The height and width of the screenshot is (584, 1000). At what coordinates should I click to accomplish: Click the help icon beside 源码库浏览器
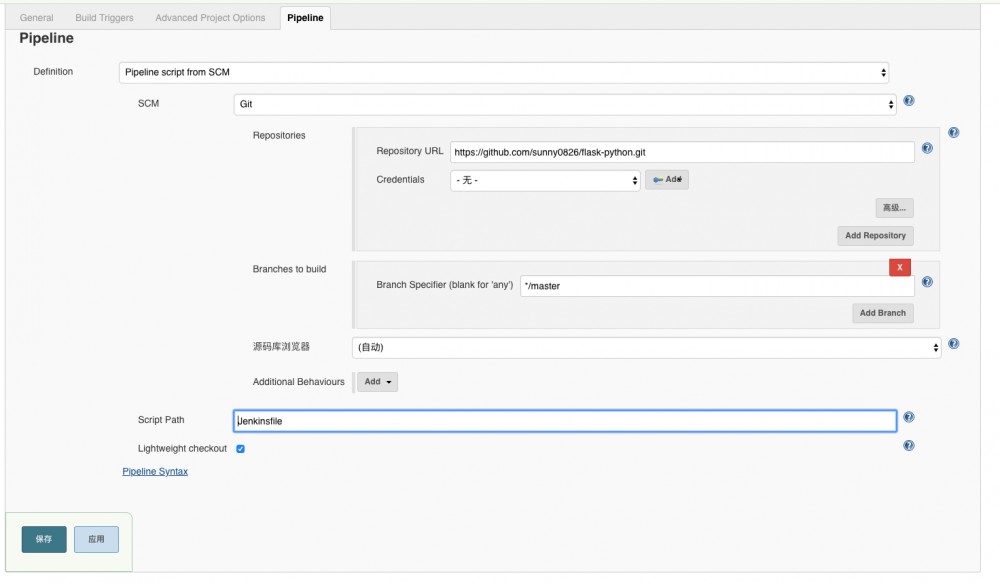tap(953, 343)
